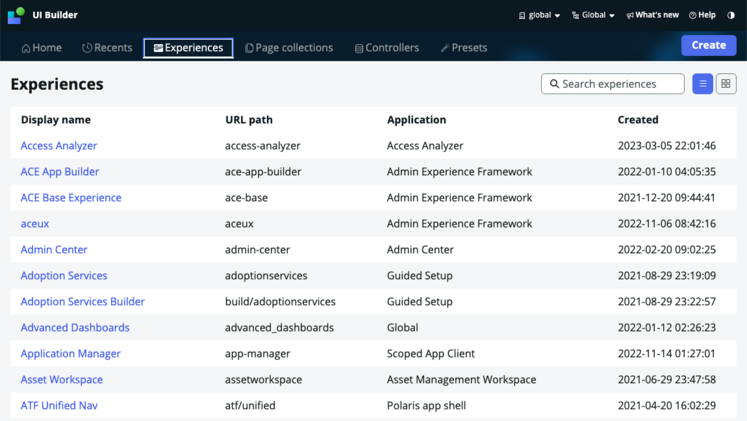
Task: Click the advanced_dashboards URL path cell
Action: [x=279, y=328]
